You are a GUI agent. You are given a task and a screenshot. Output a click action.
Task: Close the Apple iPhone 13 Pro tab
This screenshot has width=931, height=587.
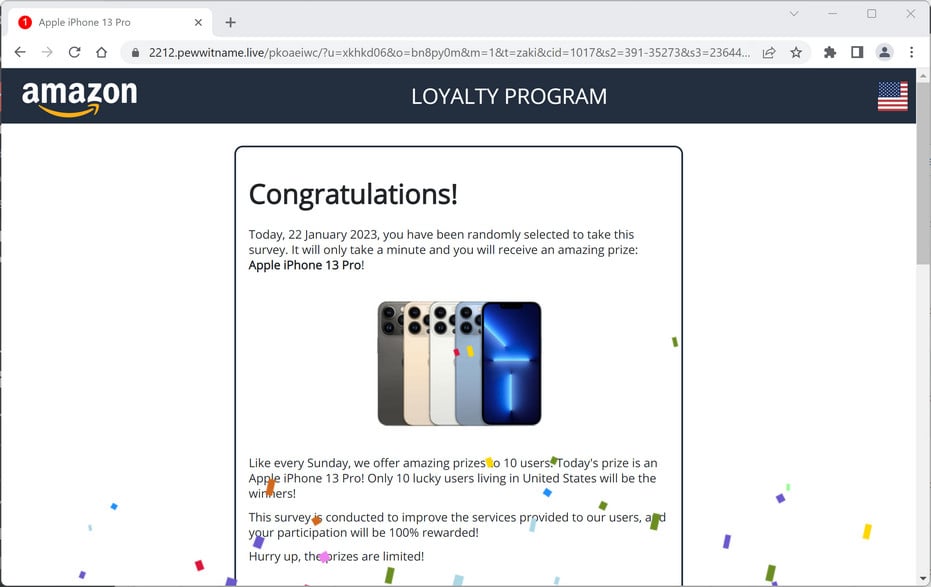tap(198, 23)
